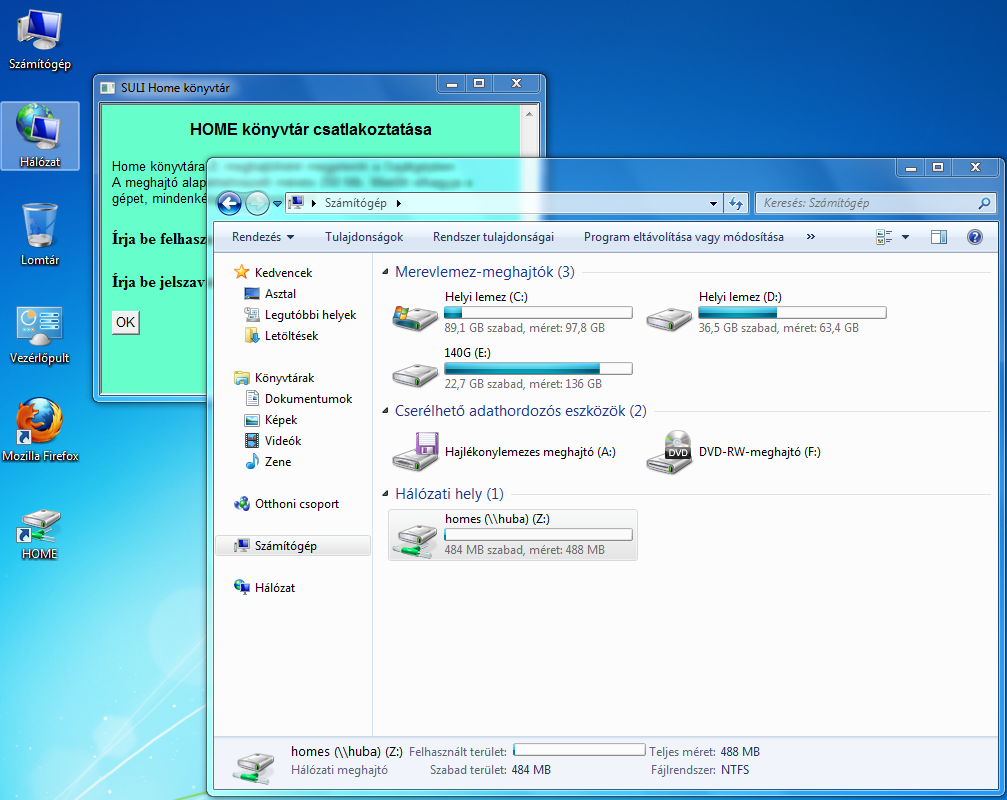Image resolution: width=1007 pixels, height=800 pixels.
Task: Click the Back navigation button
Action: click(x=229, y=203)
